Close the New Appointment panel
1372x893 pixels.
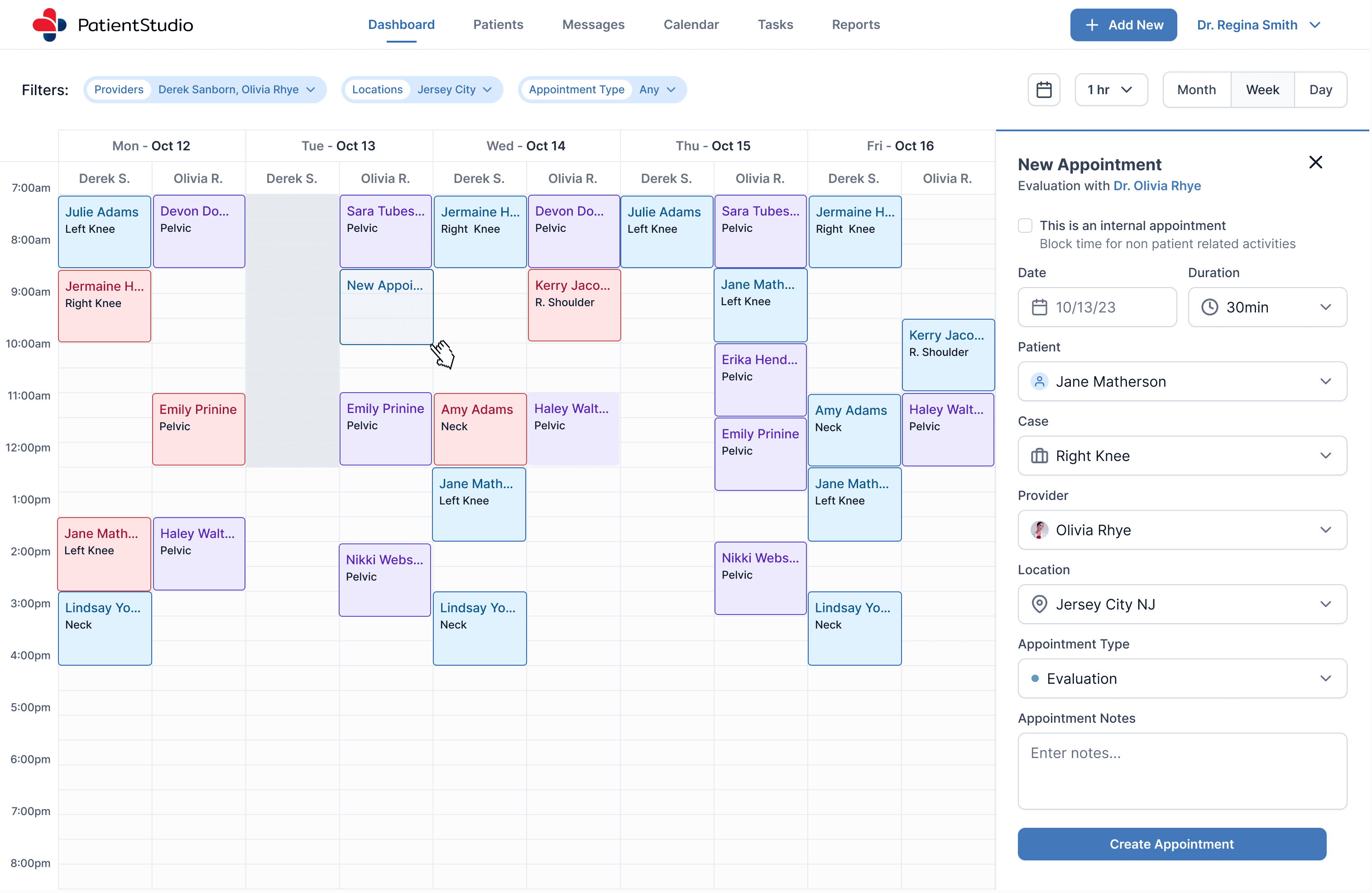(1315, 163)
